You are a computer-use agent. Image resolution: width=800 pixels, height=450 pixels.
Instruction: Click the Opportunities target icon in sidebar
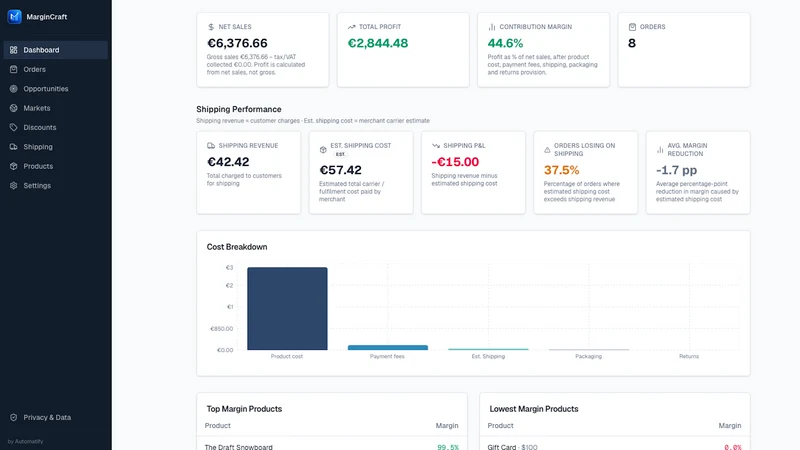pyautogui.click(x=14, y=89)
